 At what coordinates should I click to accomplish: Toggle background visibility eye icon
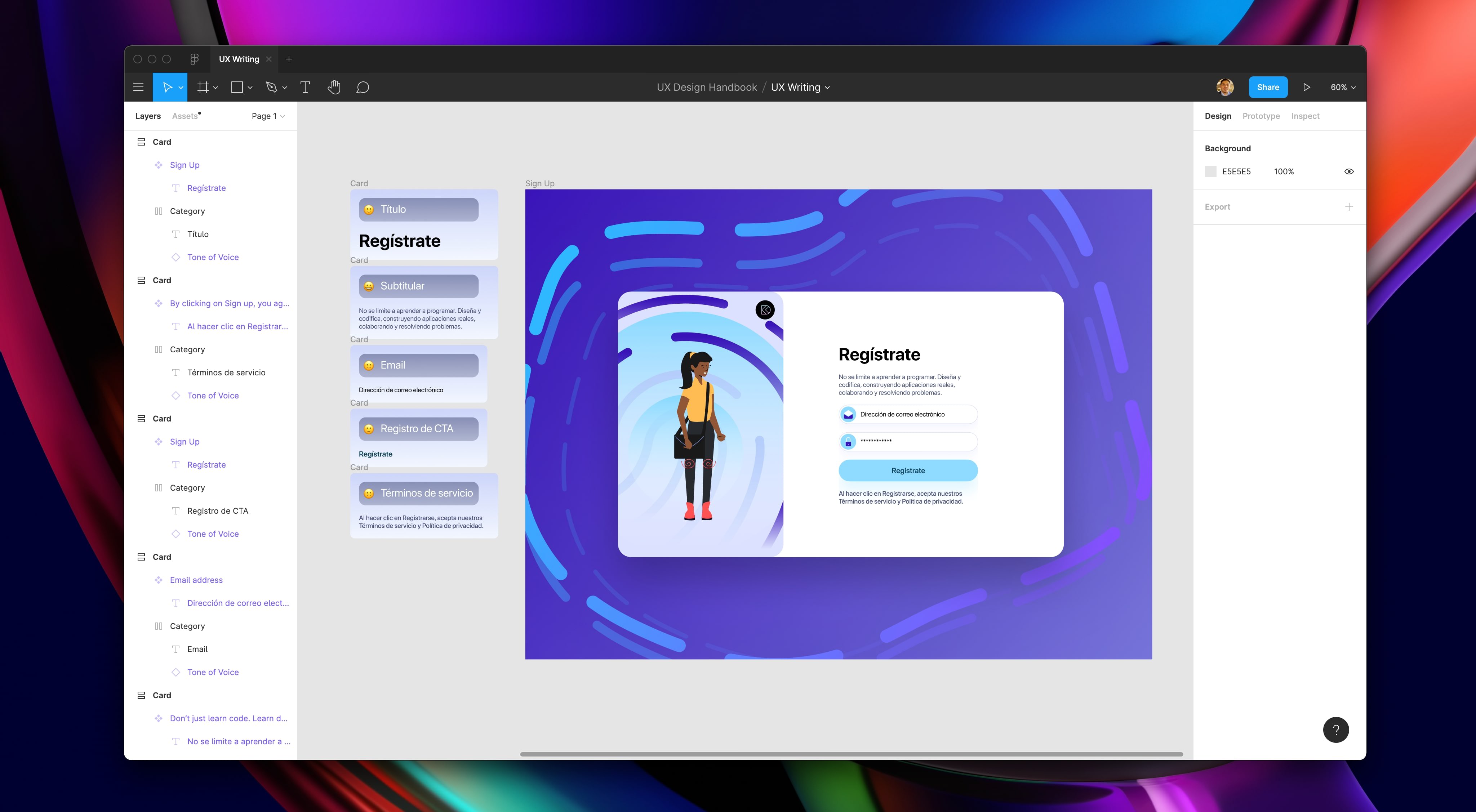(x=1349, y=171)
